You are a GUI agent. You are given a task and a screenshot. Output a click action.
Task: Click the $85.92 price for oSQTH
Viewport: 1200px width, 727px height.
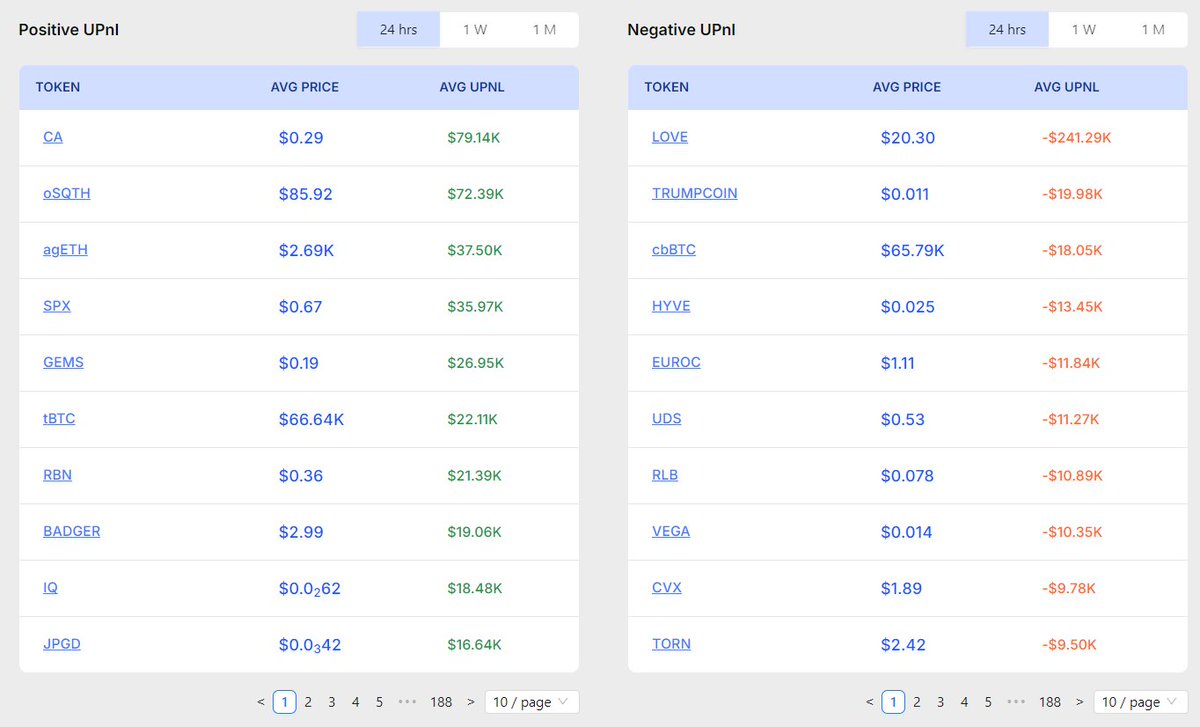305,194
